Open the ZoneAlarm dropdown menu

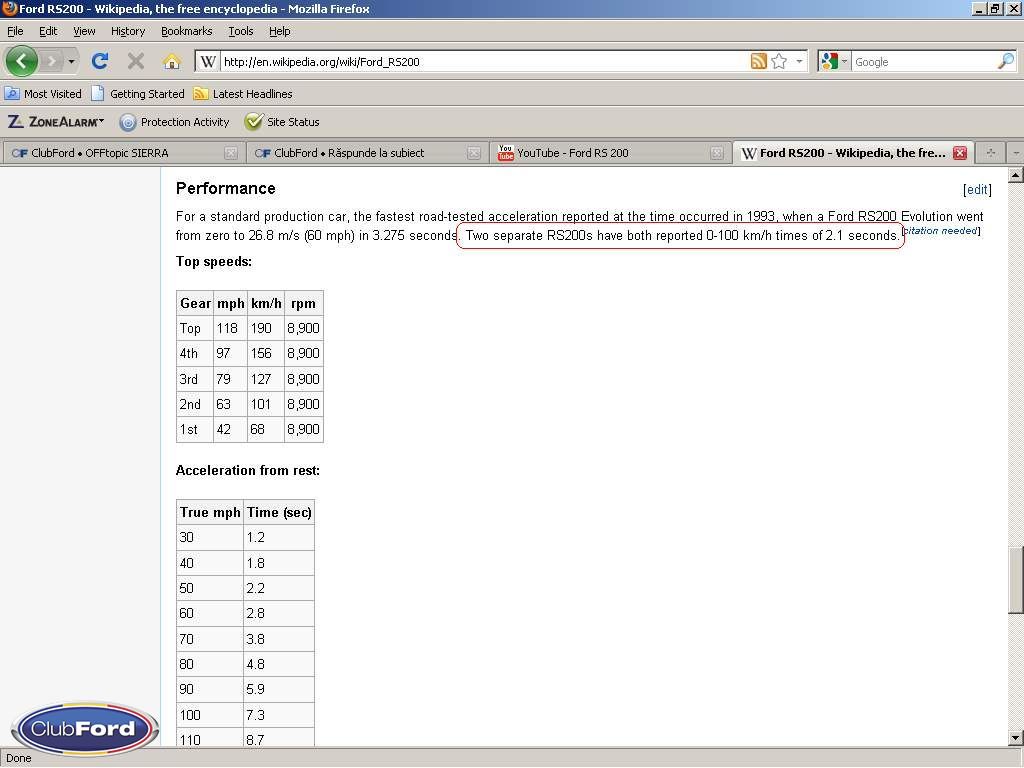tap(56, 122)
